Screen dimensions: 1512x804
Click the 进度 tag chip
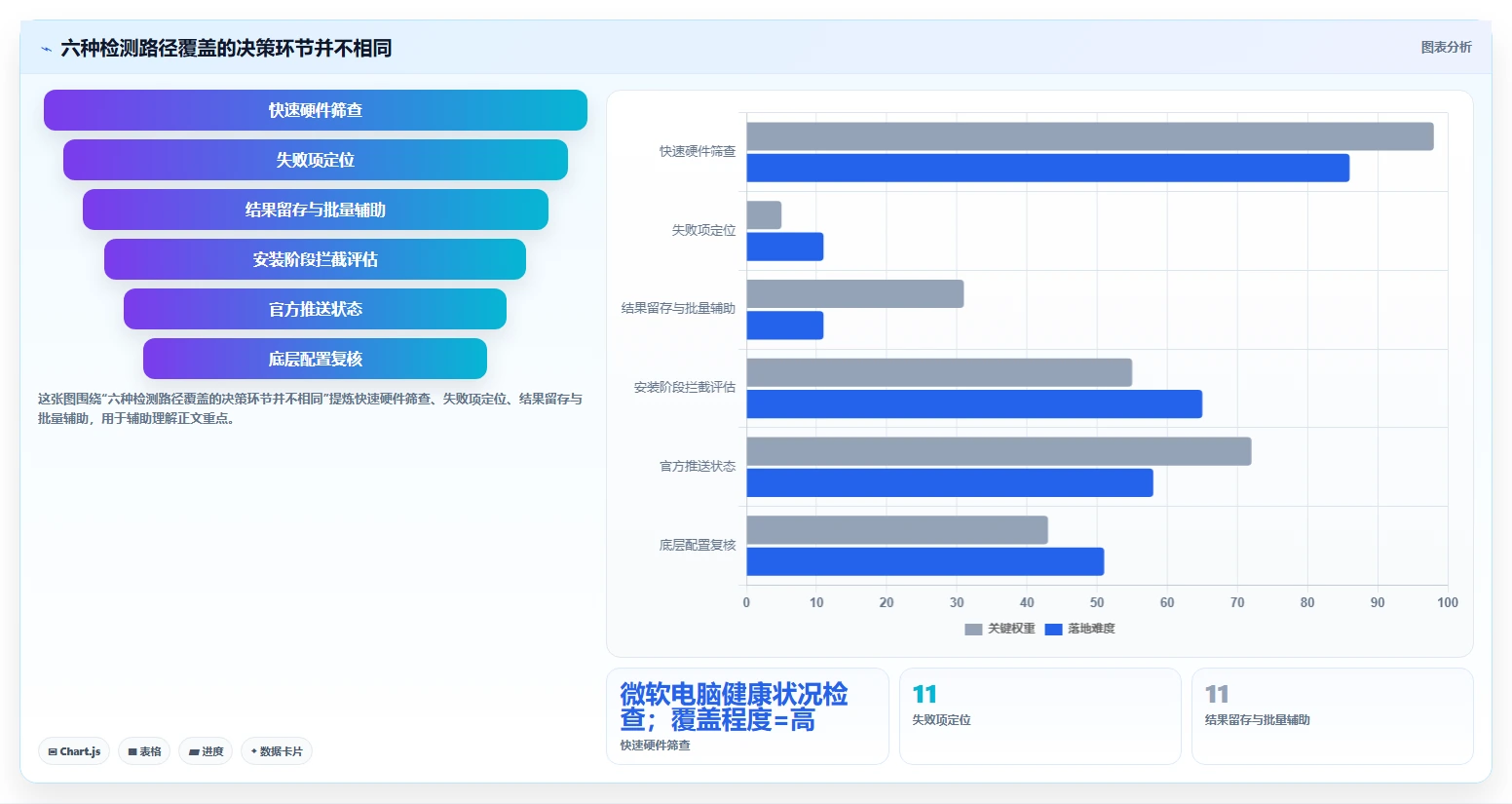[x=206, y=751]
